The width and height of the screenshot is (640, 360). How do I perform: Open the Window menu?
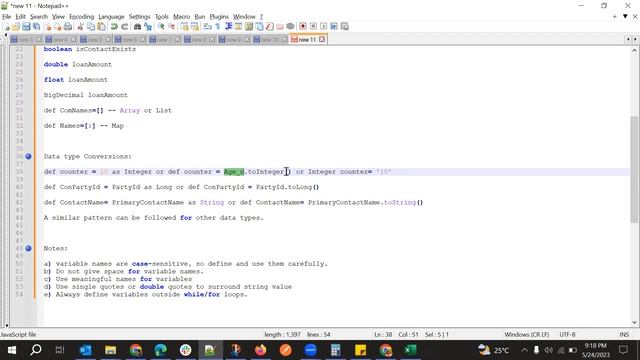tap(244, 17)
